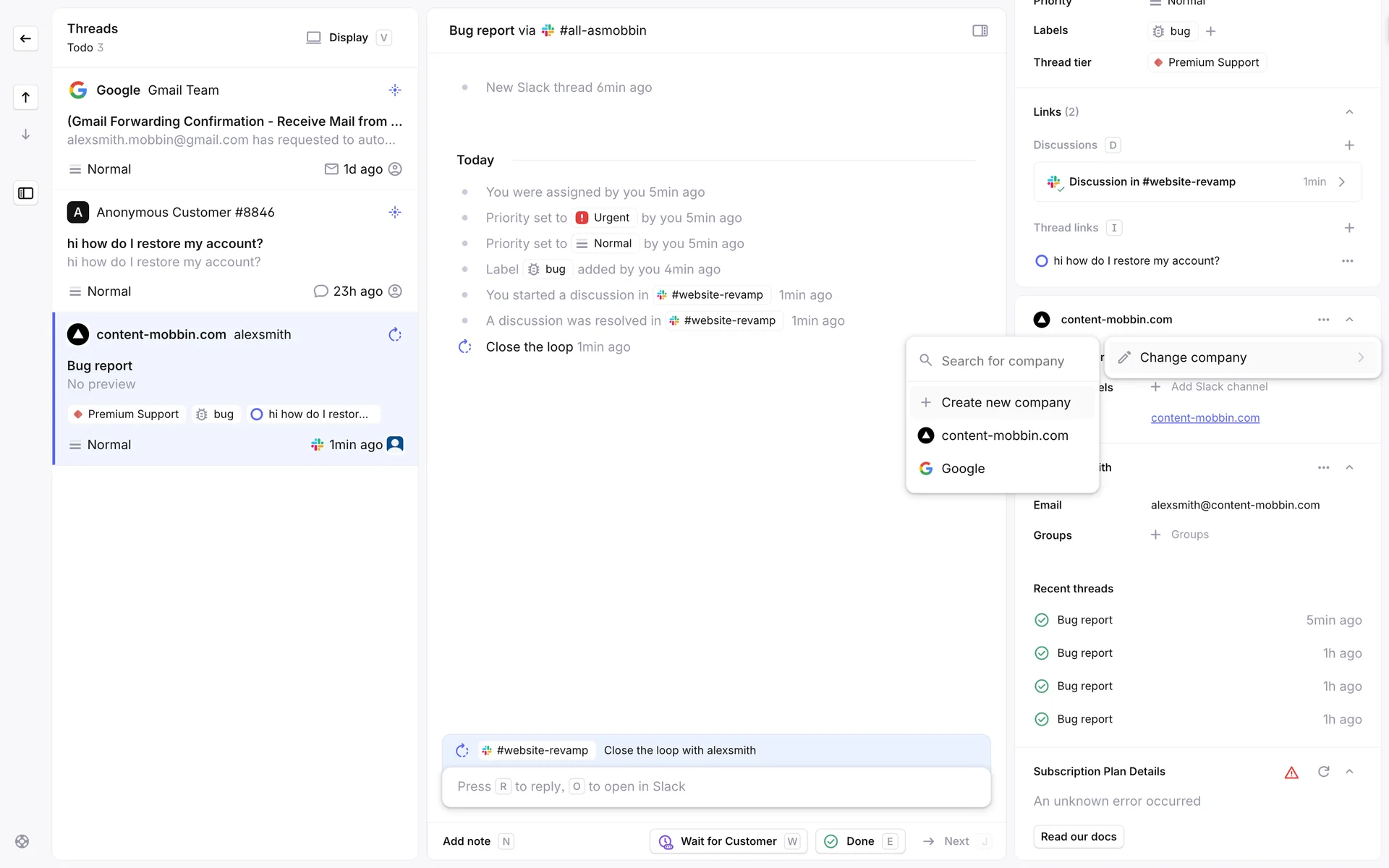Collapse the Subscription Plan Details section
This screenshot has width=1389, height=868.
click(x=1349, y=772)
